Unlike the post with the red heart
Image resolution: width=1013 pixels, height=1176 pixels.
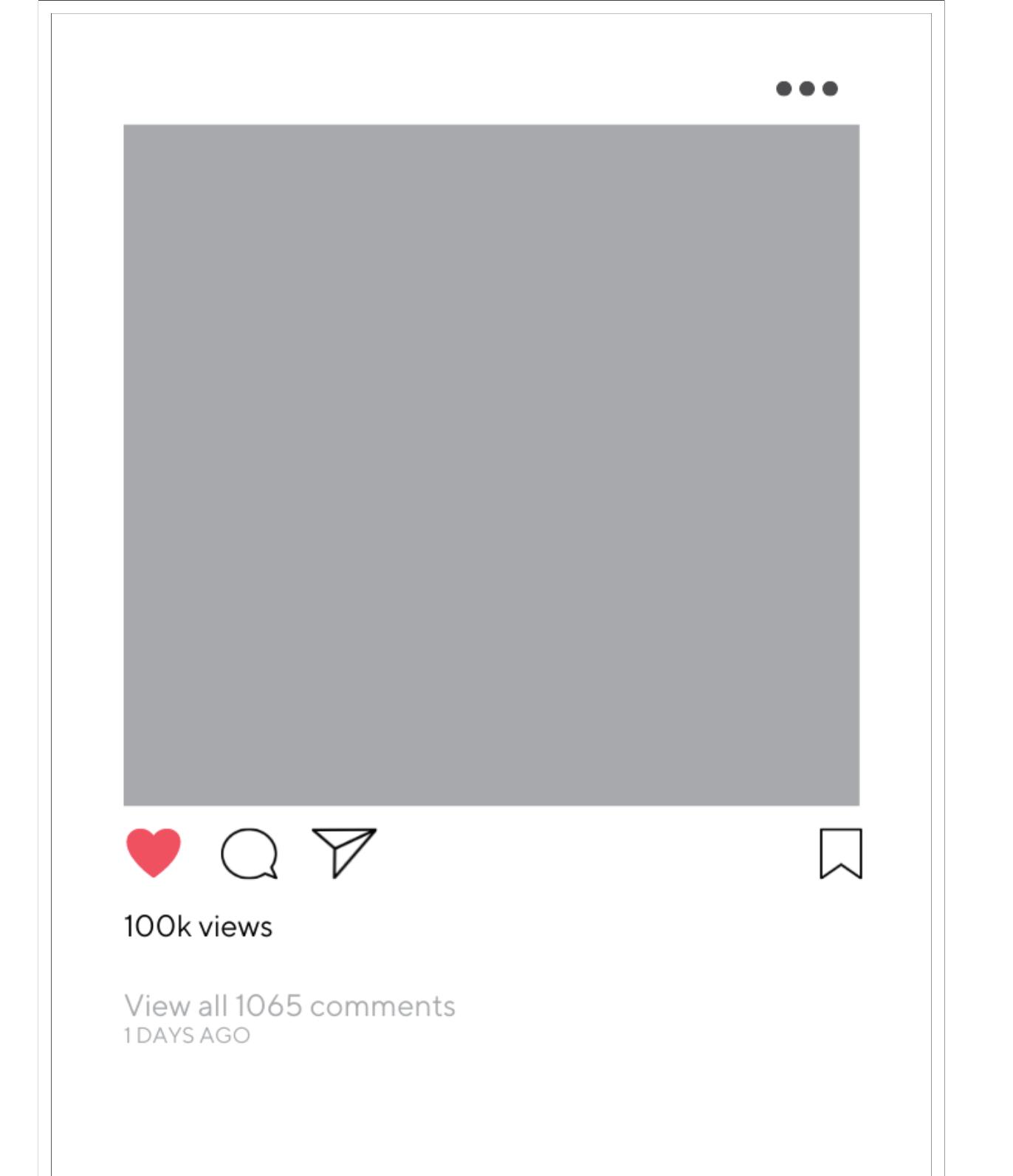[154, 852]
